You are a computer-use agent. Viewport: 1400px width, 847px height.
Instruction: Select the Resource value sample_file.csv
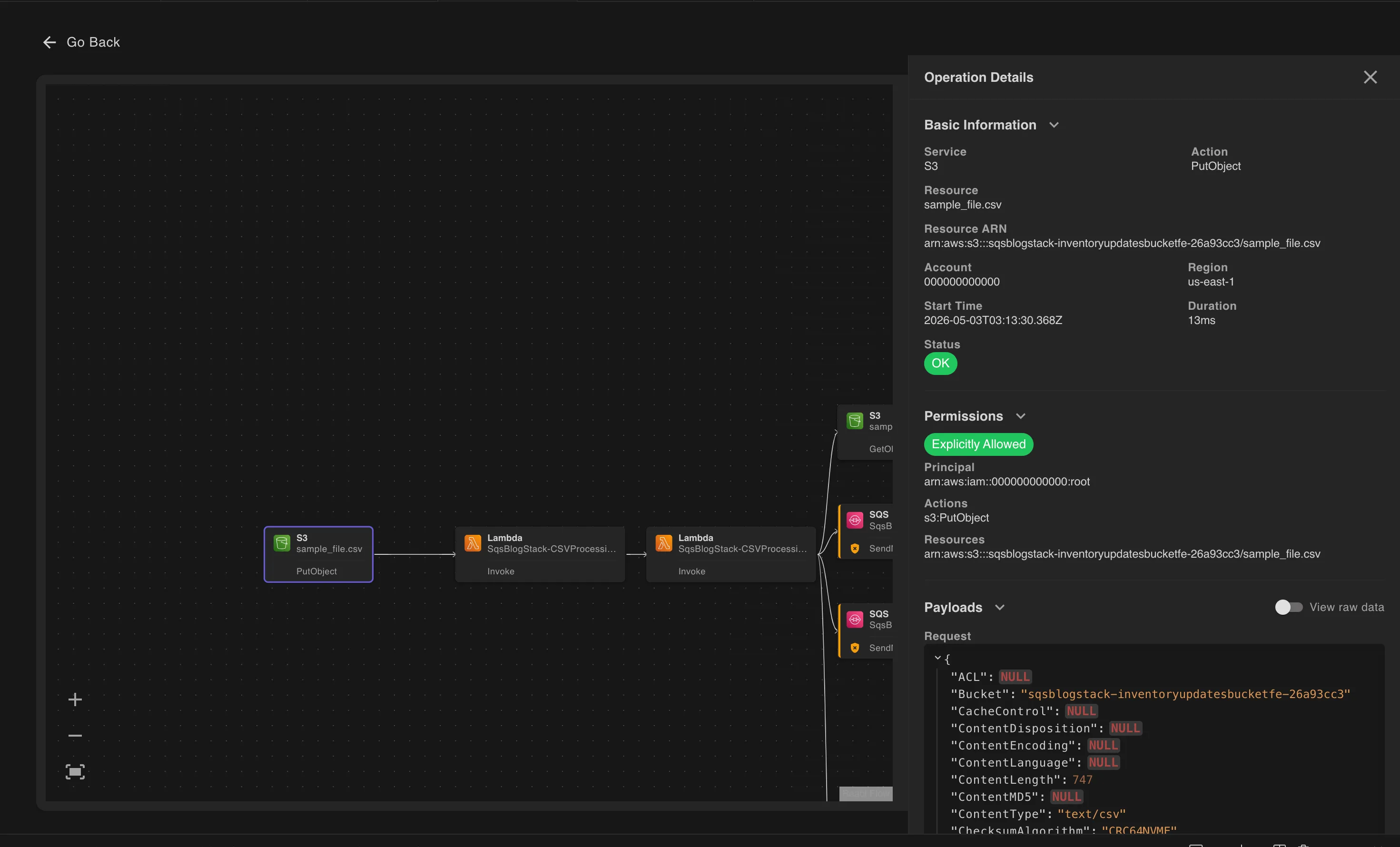click(x=963, y=205)
